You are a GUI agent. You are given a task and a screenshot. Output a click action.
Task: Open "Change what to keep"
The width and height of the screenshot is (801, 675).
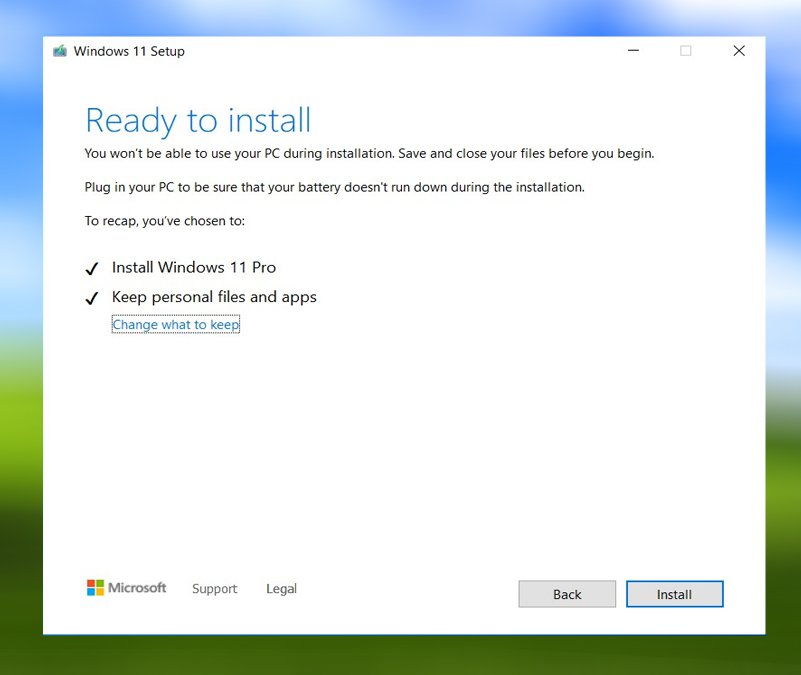(x=175, y=324)
